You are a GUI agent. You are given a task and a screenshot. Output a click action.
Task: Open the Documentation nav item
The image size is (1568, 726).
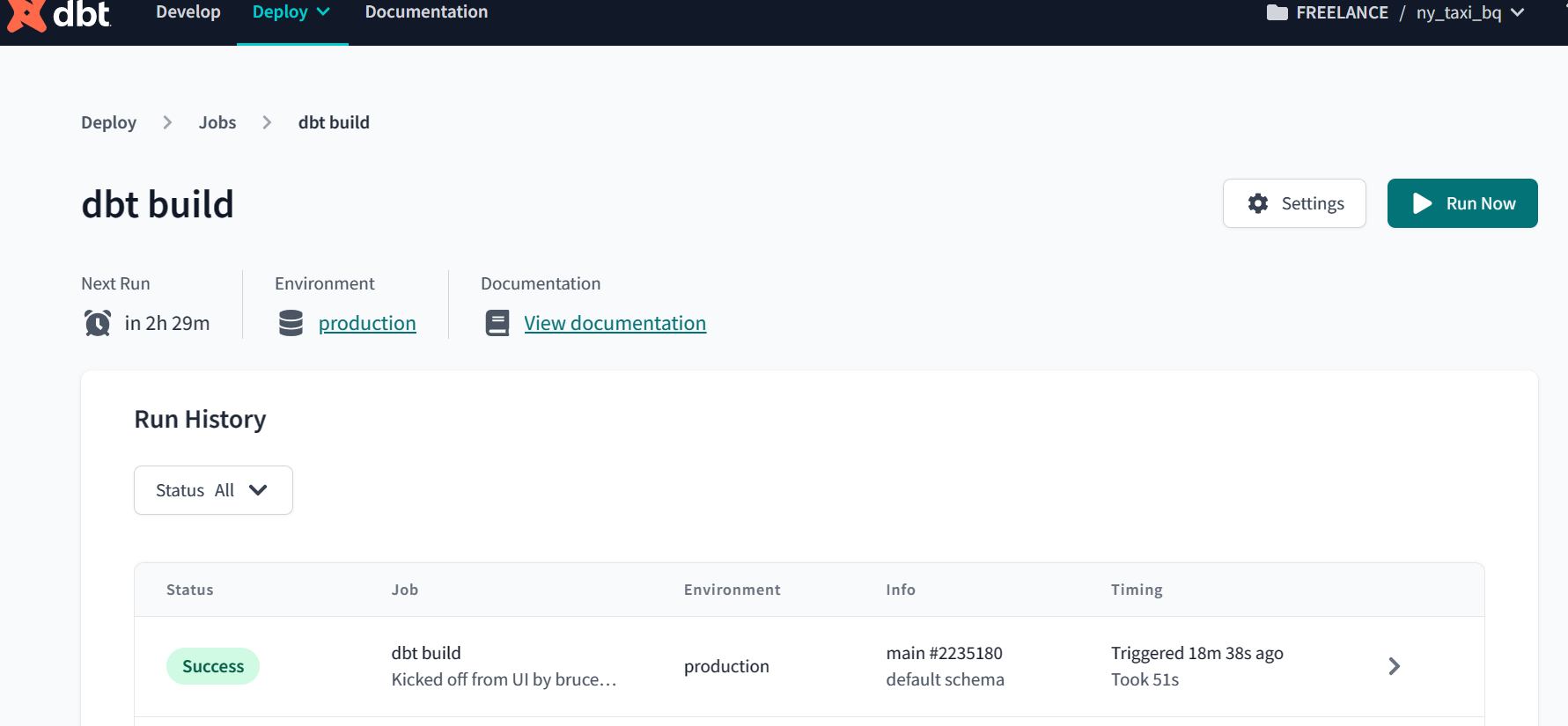coord(426,12)
